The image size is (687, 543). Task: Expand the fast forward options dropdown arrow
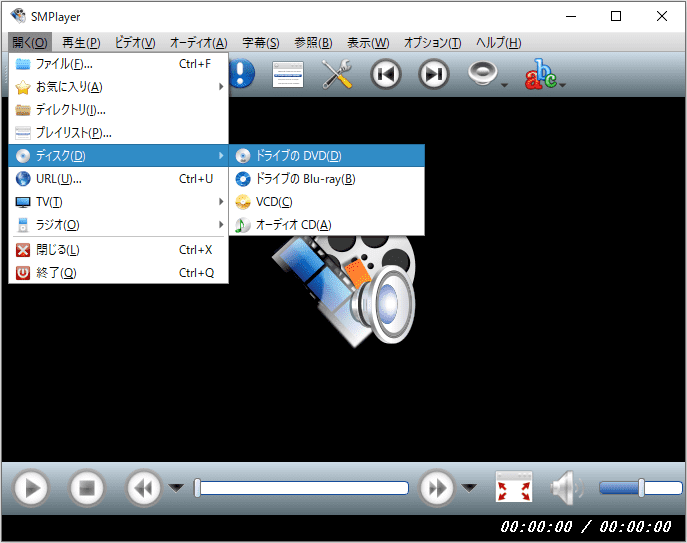click(x=469, y=488)
